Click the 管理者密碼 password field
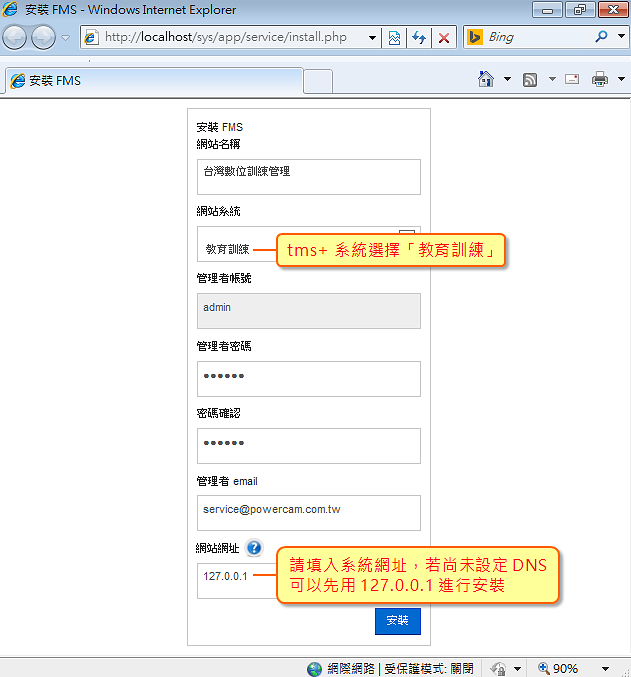This screenshot has height=677, width=631. pyautogui.click(x=309, y=379)
